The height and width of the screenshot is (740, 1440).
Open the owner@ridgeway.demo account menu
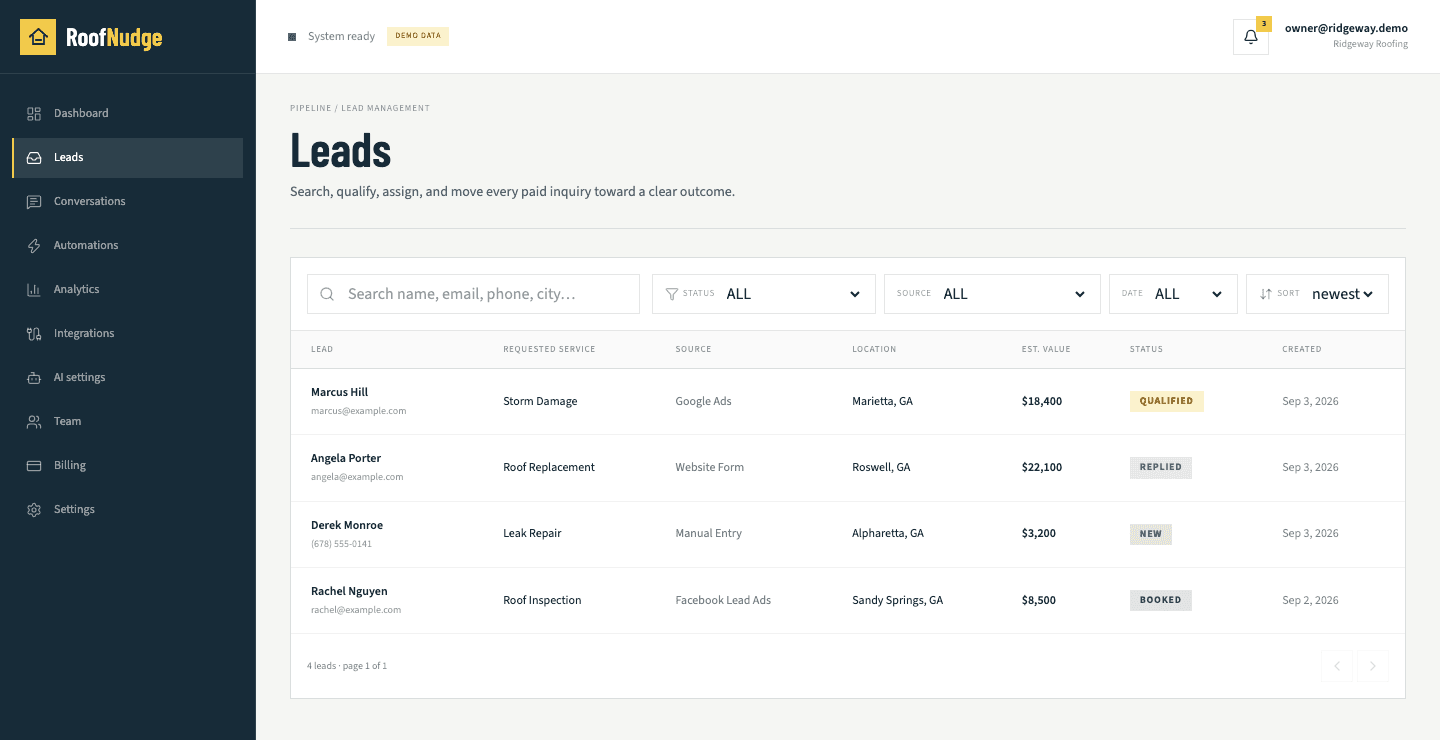click(1346, 36)
